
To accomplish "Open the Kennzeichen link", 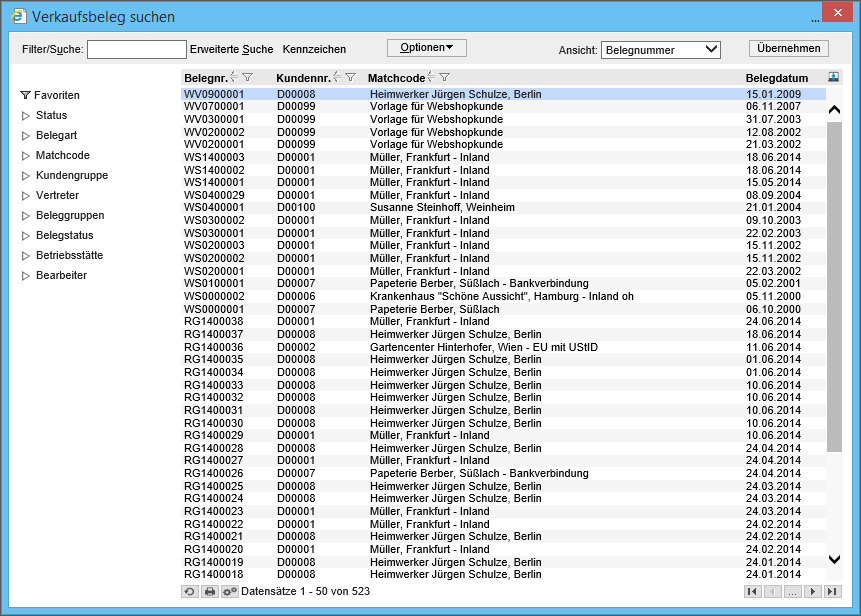I will coord(314,49).
